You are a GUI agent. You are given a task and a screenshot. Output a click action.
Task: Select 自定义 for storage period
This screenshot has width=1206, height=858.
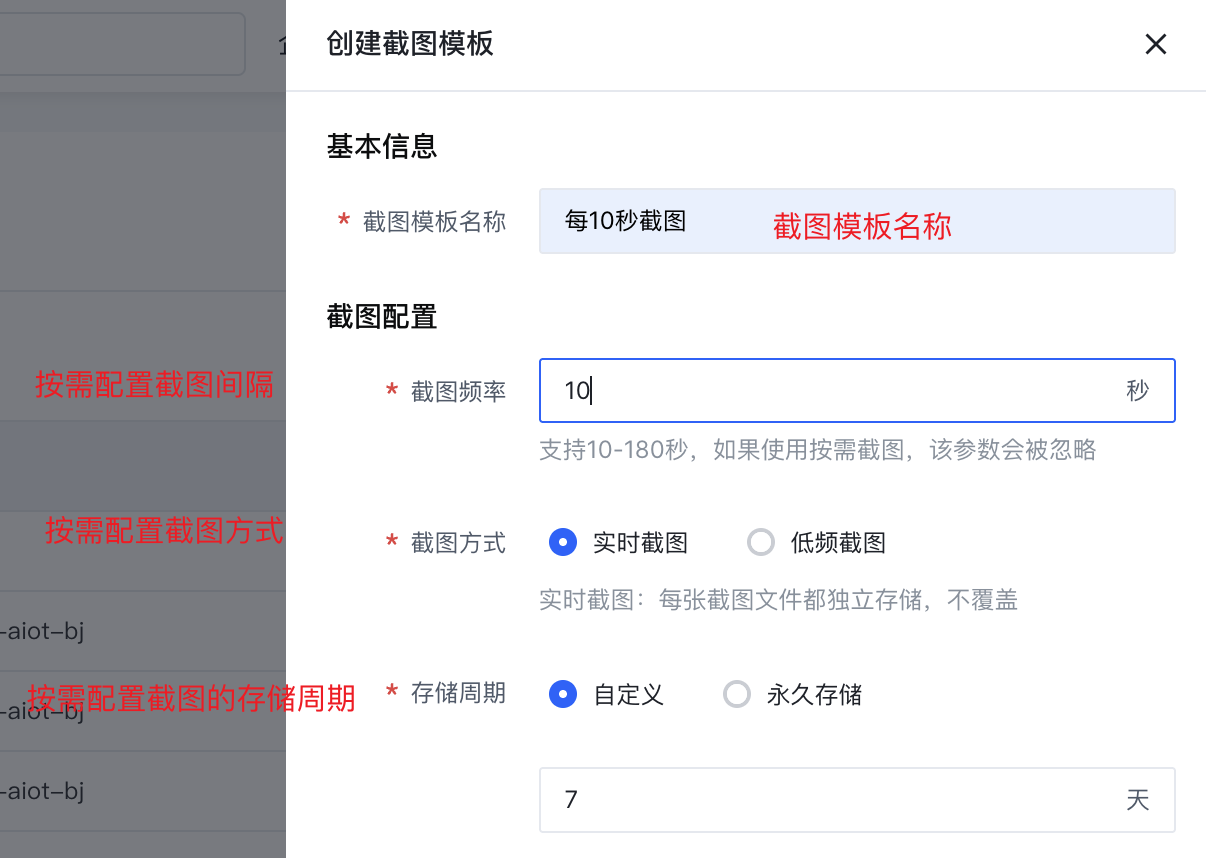point(564,694)
